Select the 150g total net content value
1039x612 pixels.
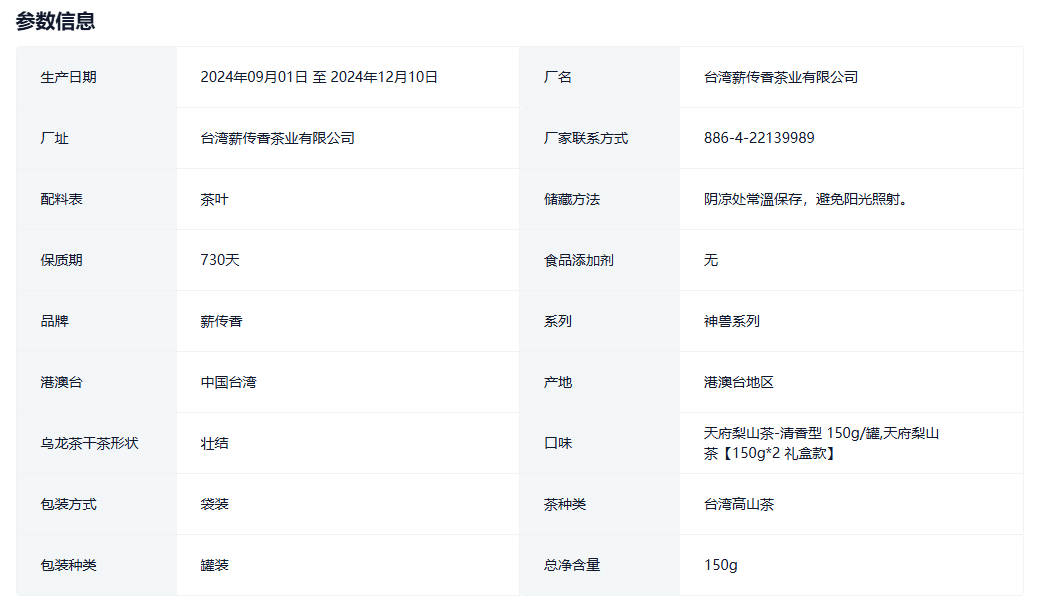pos(720,565)
